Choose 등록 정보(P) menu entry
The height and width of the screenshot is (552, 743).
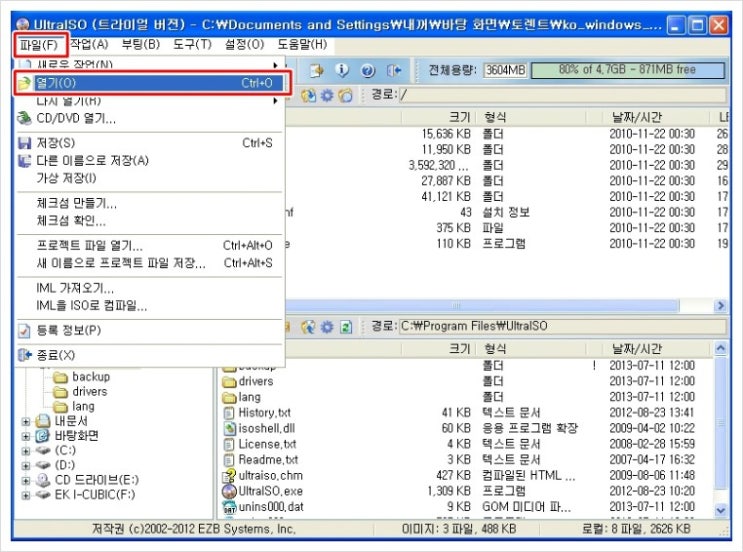pyautogui.click(x=151, y=330)
